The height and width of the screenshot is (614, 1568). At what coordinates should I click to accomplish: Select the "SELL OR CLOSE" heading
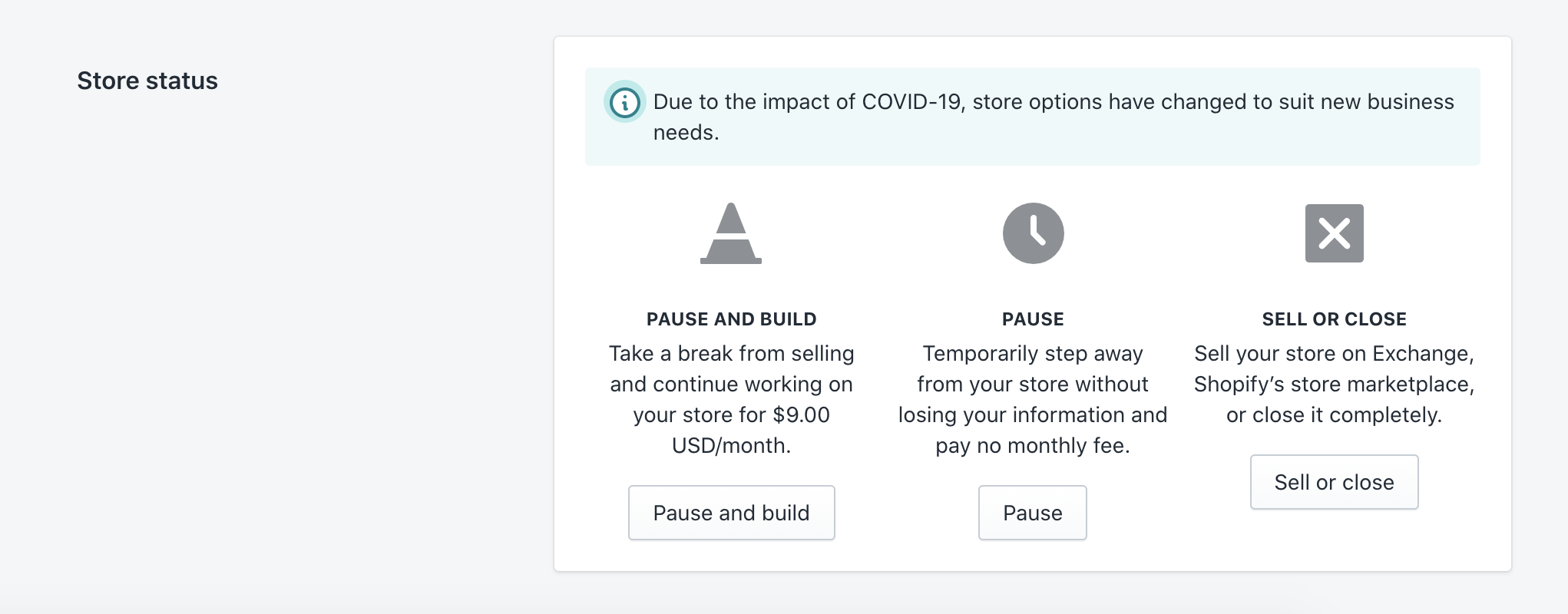coord(1334,319)
